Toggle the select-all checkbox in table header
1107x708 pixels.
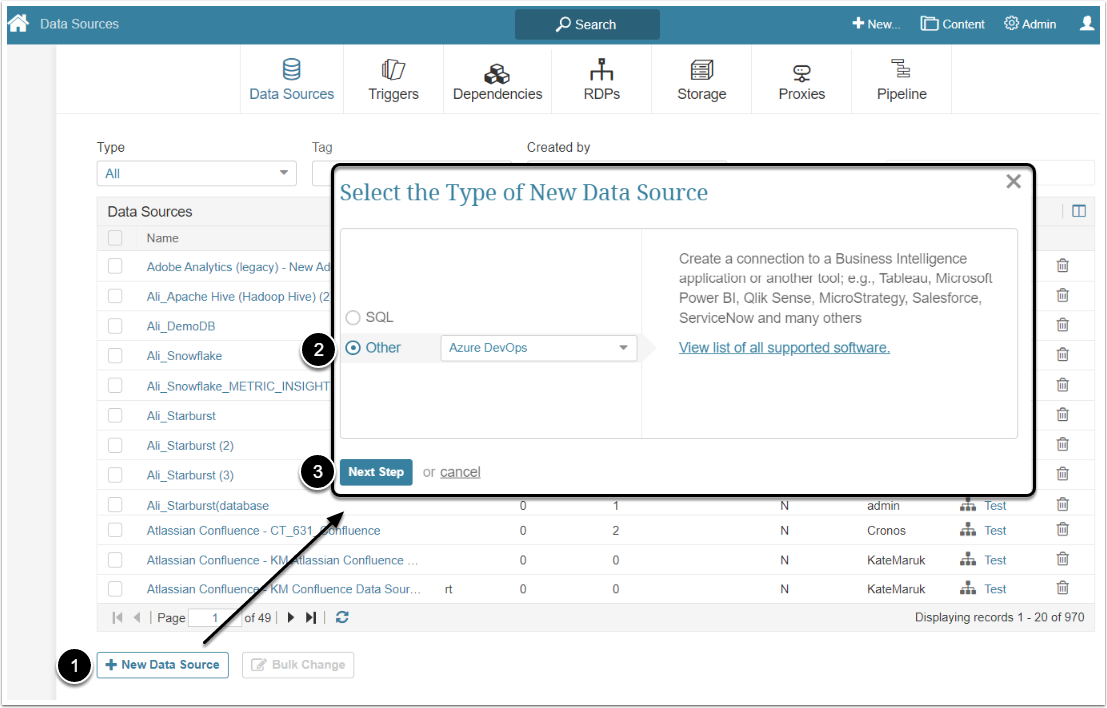pos(115,238)
